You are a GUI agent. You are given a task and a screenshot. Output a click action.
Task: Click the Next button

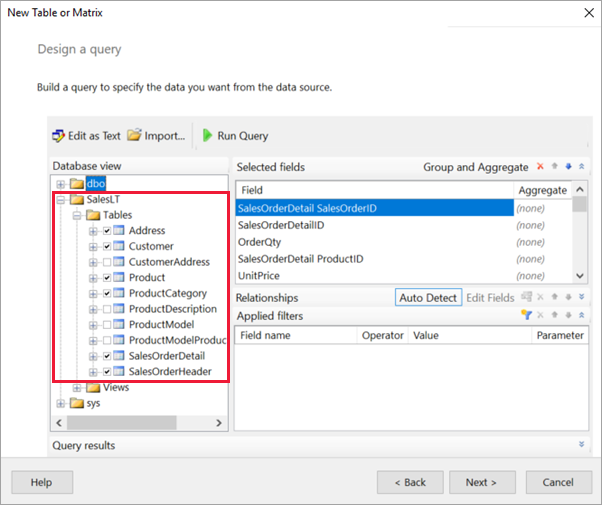[x=481, y=482]
